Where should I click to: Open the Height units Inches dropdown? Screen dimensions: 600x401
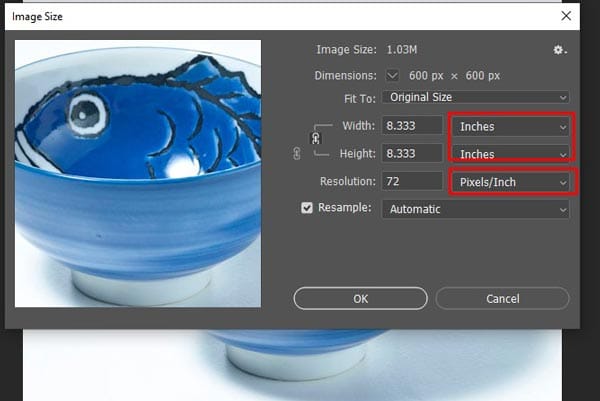pos(511,154)
